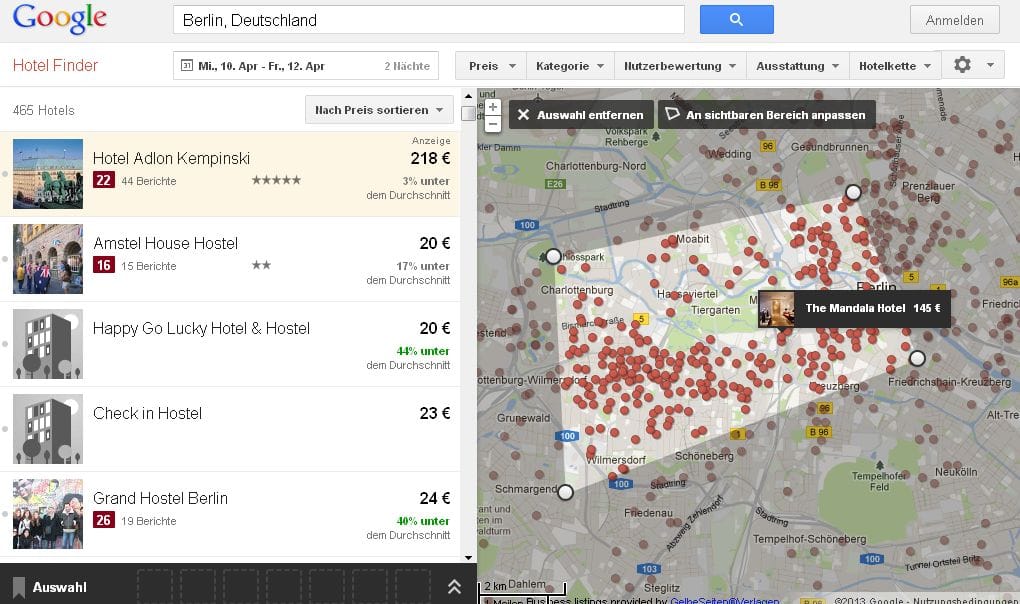
Task: Click the polygon handle near Friedrichshain-Kreuzberg
Action: [x=917, y=358]
